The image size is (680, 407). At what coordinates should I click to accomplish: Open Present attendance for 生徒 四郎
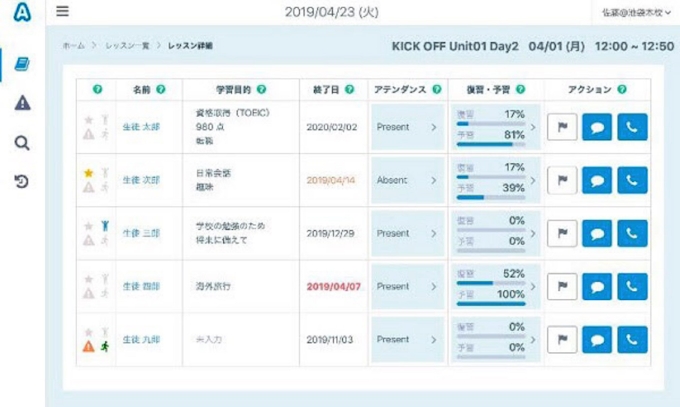point(407,286)
